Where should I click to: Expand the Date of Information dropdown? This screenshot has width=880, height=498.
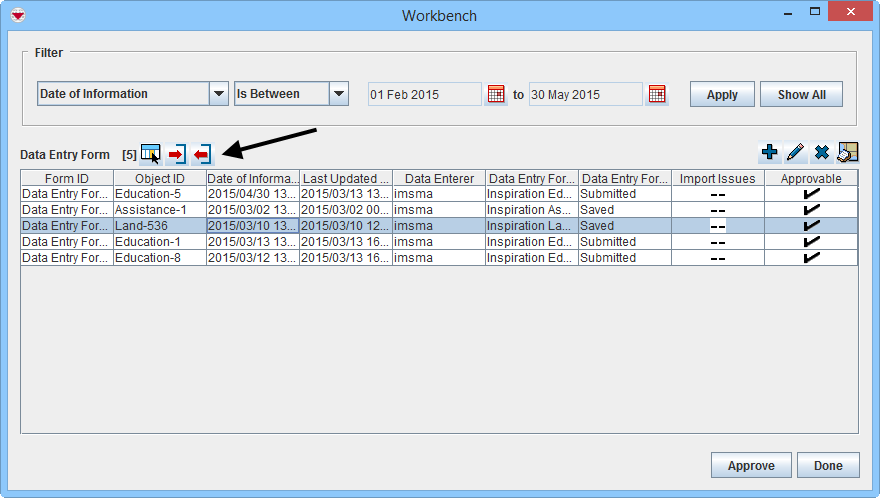(219, 94)
